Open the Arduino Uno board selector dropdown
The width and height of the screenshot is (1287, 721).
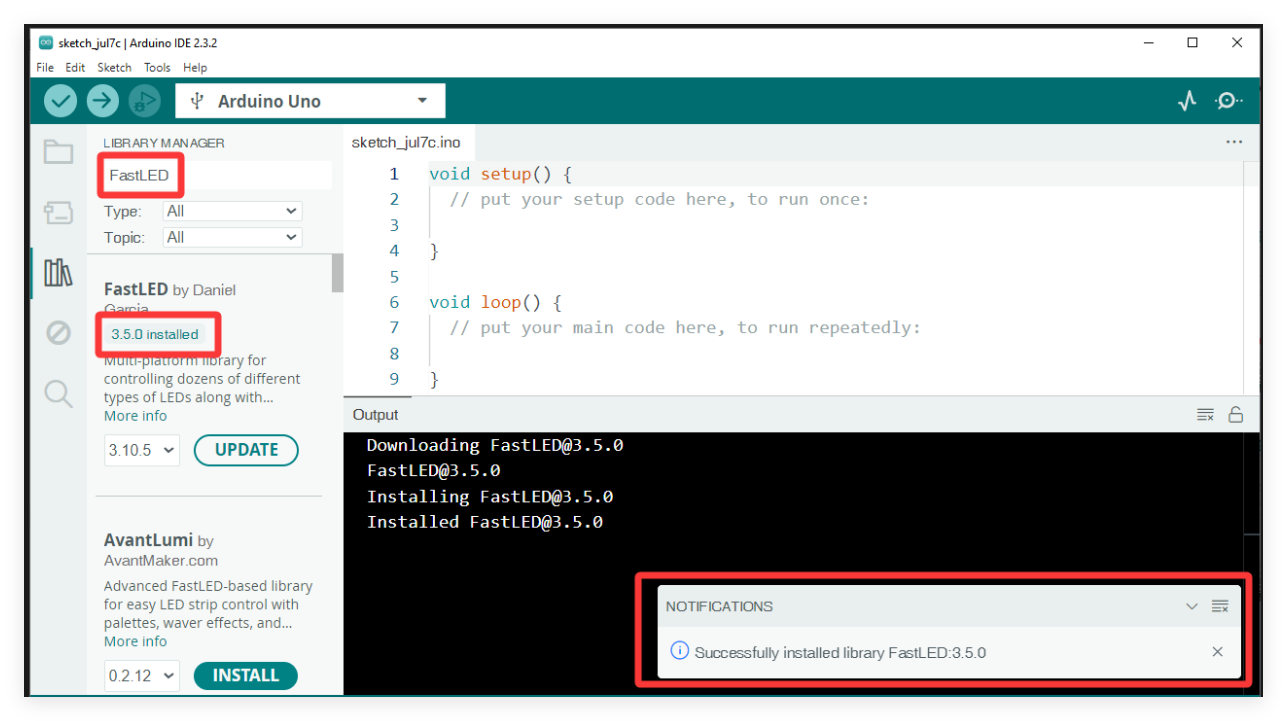click(x=310, y=101)
